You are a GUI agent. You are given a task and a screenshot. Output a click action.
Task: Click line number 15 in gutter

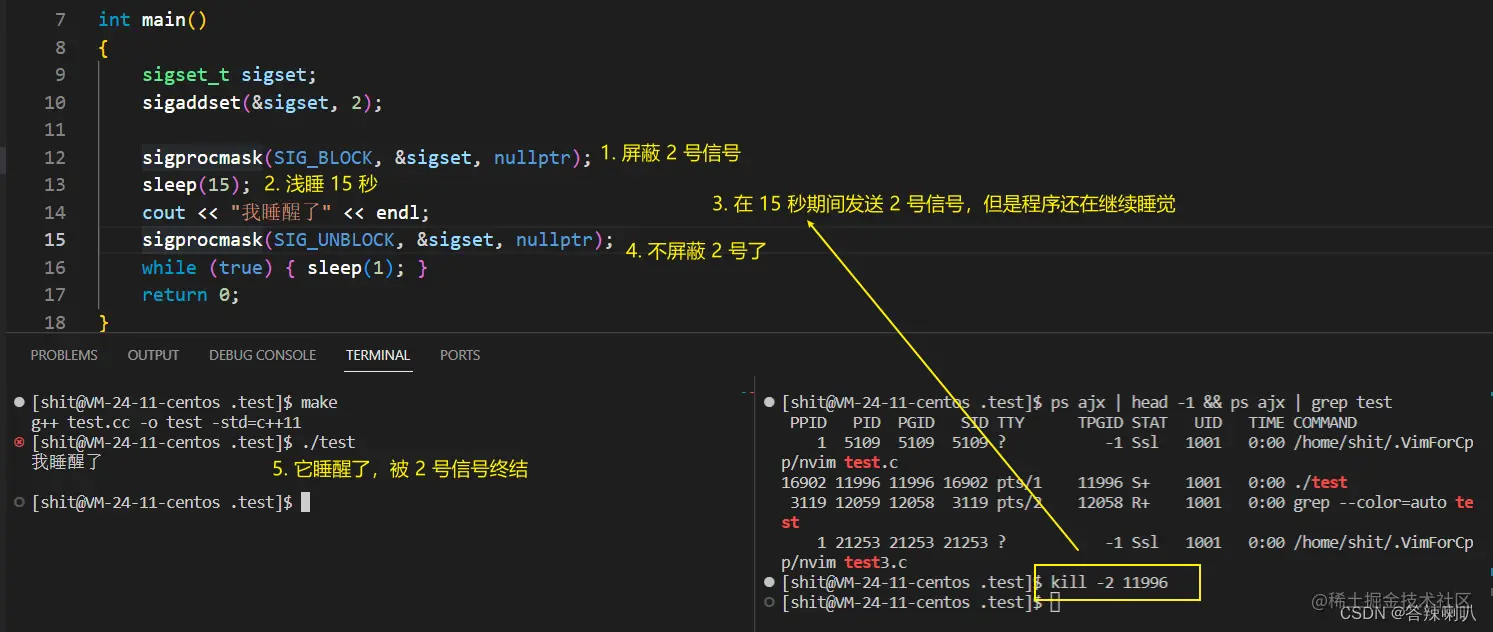(x=55, y=239)
